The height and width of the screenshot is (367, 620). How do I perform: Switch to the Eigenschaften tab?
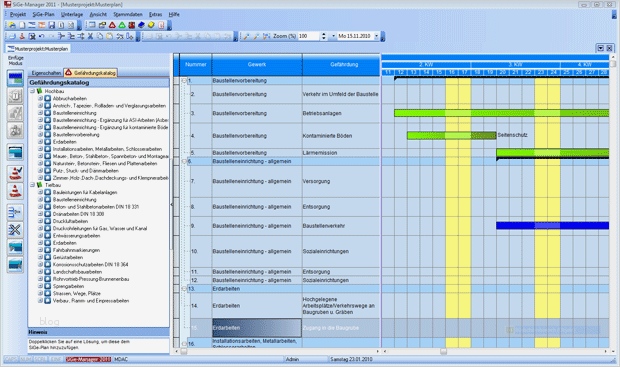[x=46, y=73]
